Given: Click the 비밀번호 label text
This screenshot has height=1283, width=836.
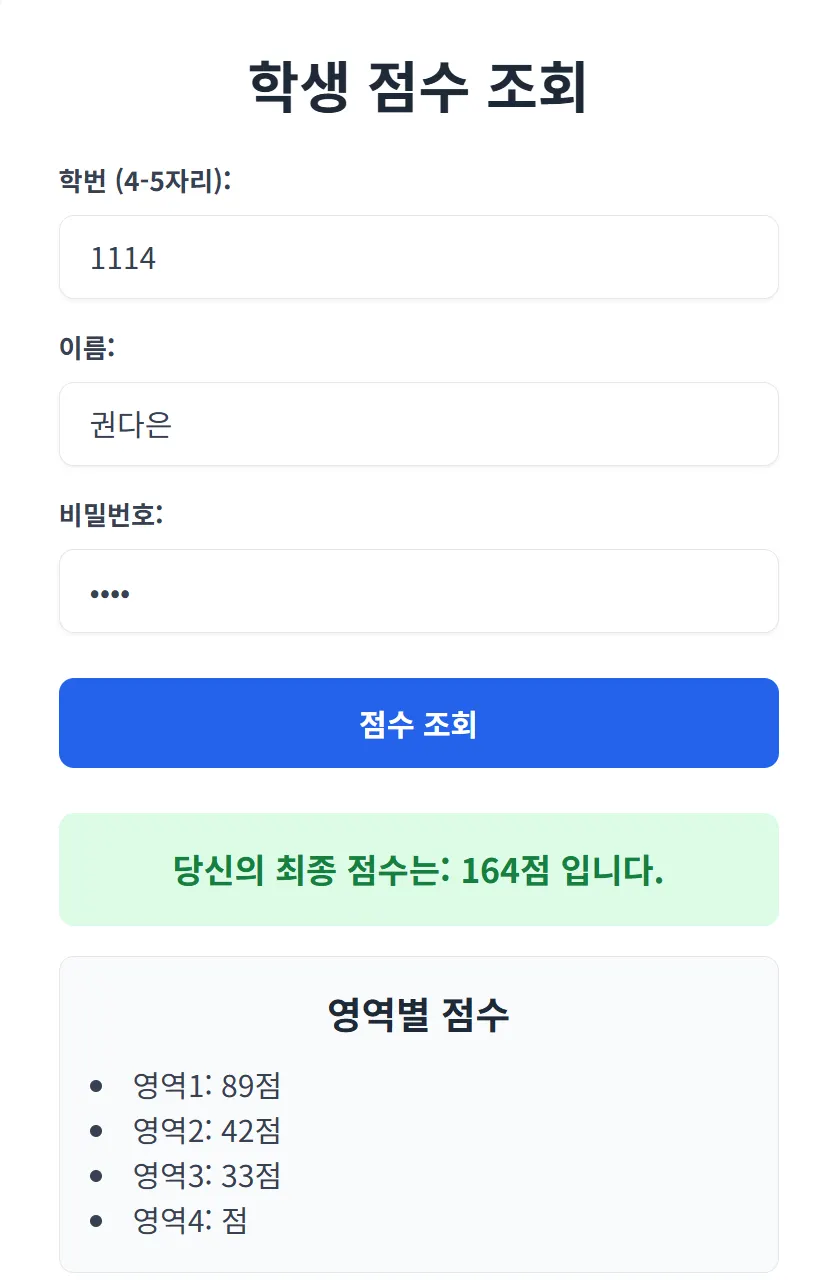Looking at the screenshot, I should pyautogui.click(x=111, y=516).
